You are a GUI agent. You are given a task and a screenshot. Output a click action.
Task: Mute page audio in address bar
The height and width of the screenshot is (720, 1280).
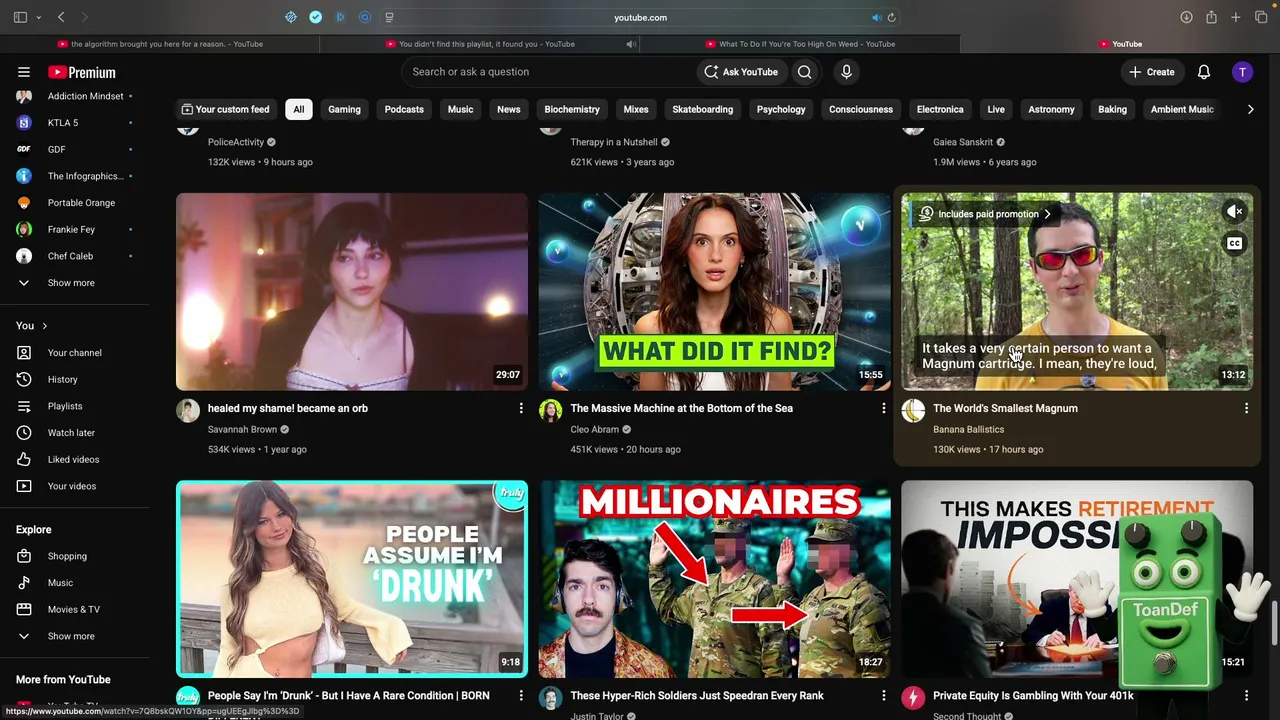tap(876, 17)
